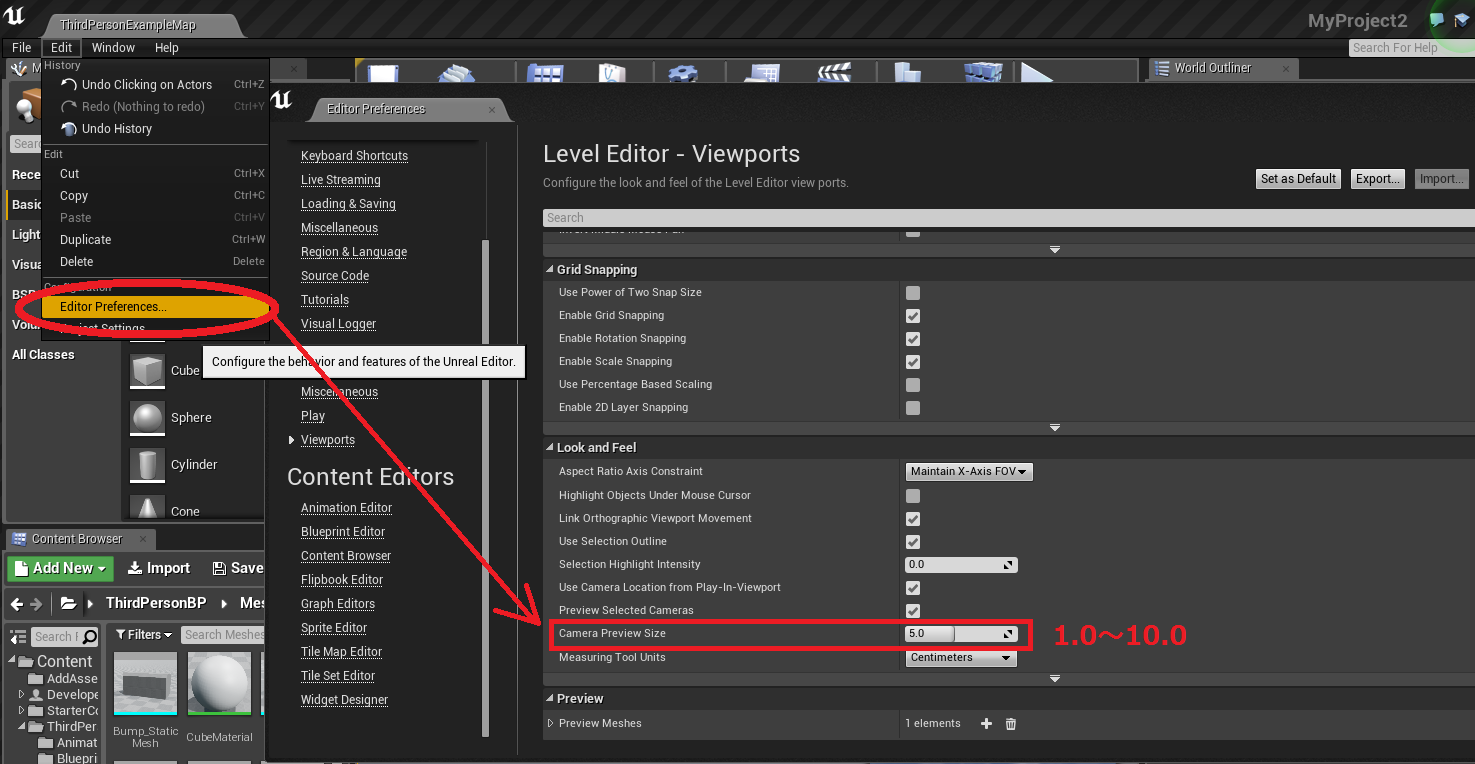Image resolution: width=1475 pixels, height=764 pixels.
Task: Click the add element plus icon for Preview Meshes
Action: pyautogui.click(x=986, y=724)
